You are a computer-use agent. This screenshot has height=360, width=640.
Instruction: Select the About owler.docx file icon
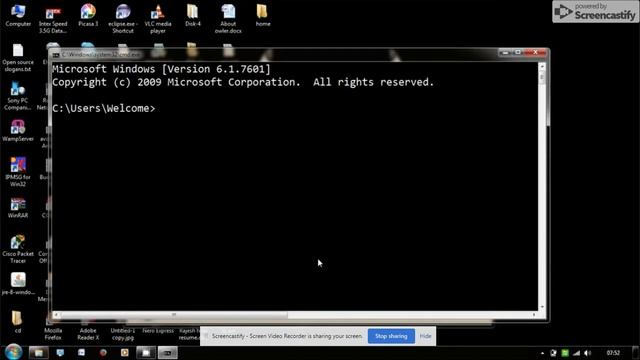228,19
